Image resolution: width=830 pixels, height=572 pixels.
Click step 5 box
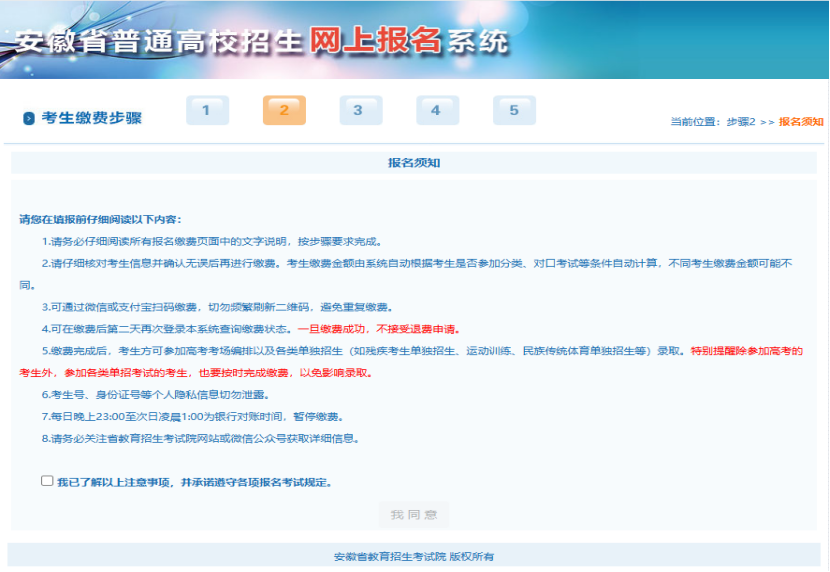514,111
